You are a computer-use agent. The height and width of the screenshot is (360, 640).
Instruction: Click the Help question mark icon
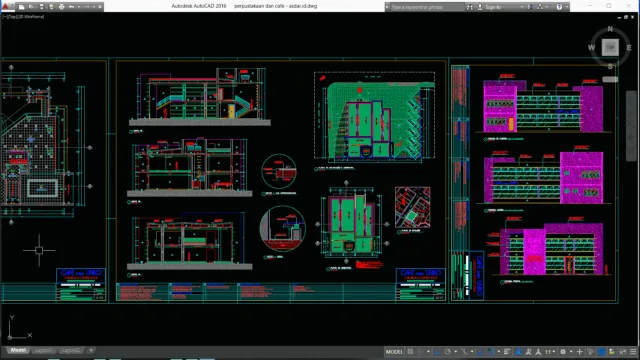(559, 7)
